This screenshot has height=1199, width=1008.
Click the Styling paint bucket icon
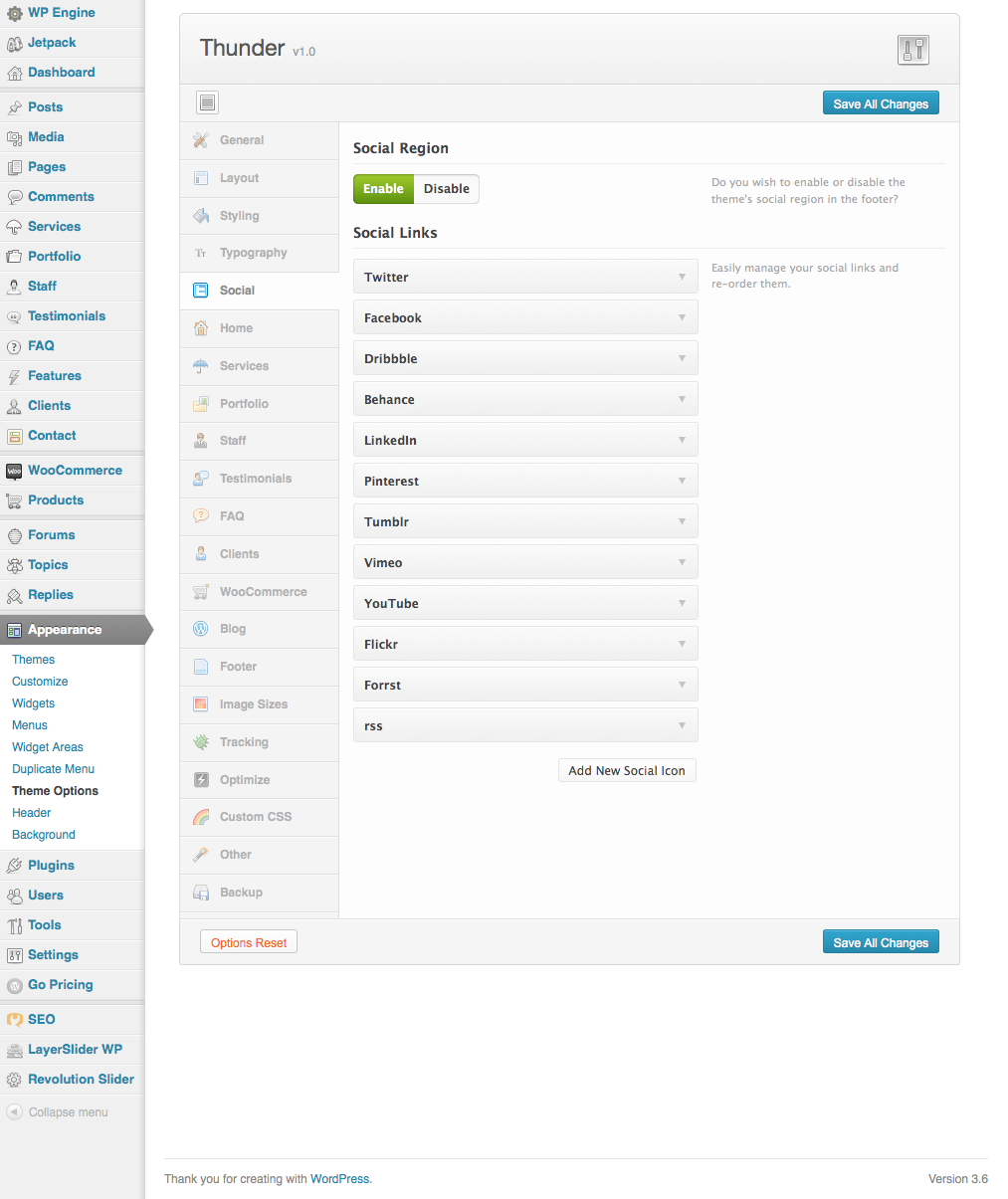pyautogui.click(x=201, y=216)
